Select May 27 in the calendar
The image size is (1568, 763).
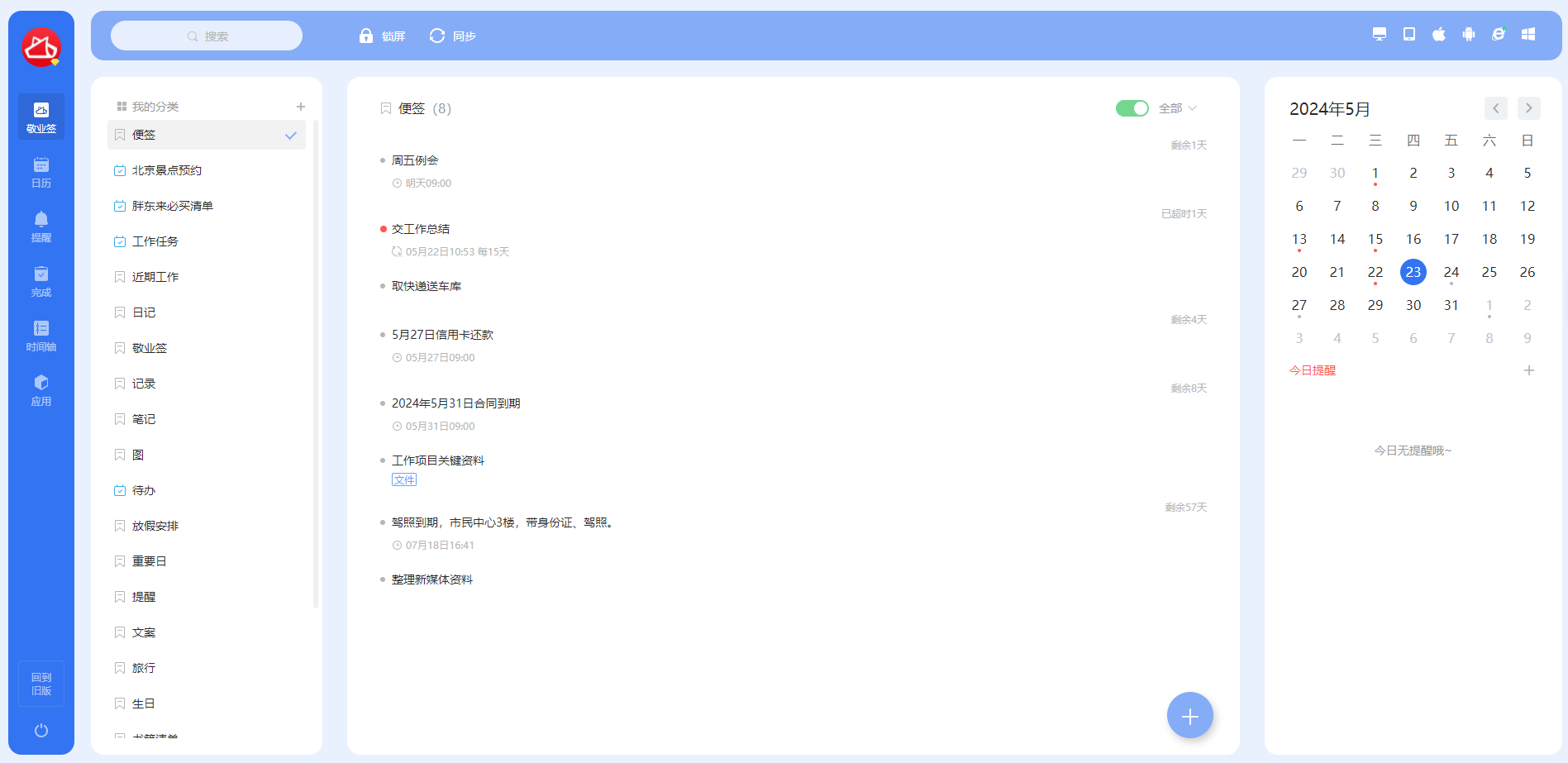(x=1299, y=305)
